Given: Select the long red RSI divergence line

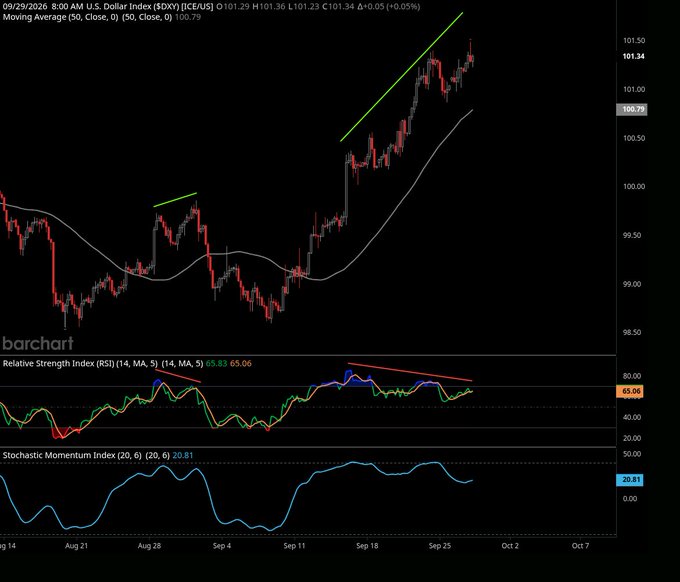Looking at the screenshot, I should point(410,372).
